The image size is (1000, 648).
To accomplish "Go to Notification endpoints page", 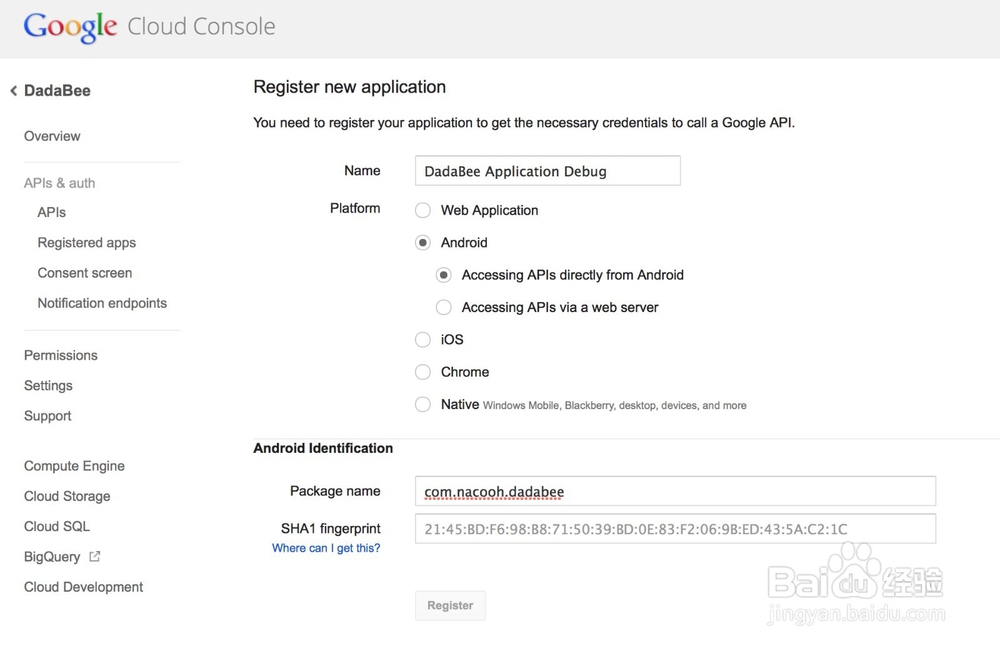I will pyautogui.click(x=102, y=303).
